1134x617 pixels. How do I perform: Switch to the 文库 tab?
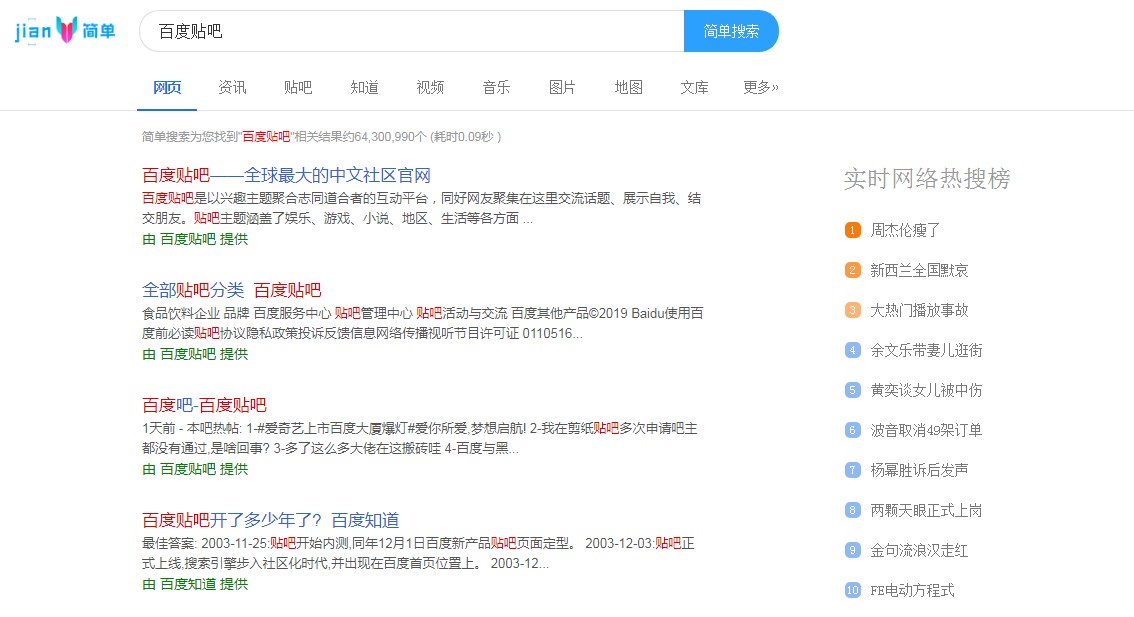coord(694,88)
